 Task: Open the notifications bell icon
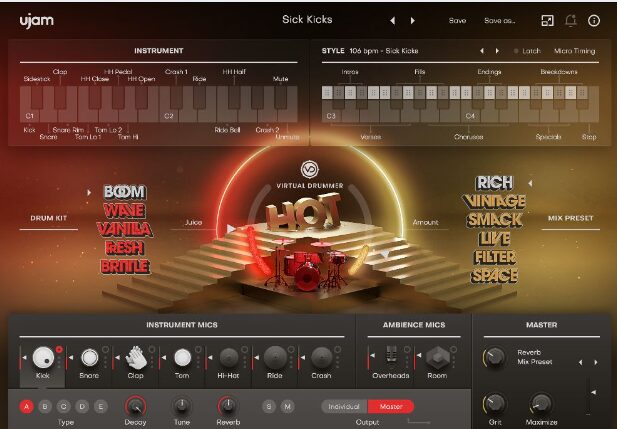click(571, 20)
